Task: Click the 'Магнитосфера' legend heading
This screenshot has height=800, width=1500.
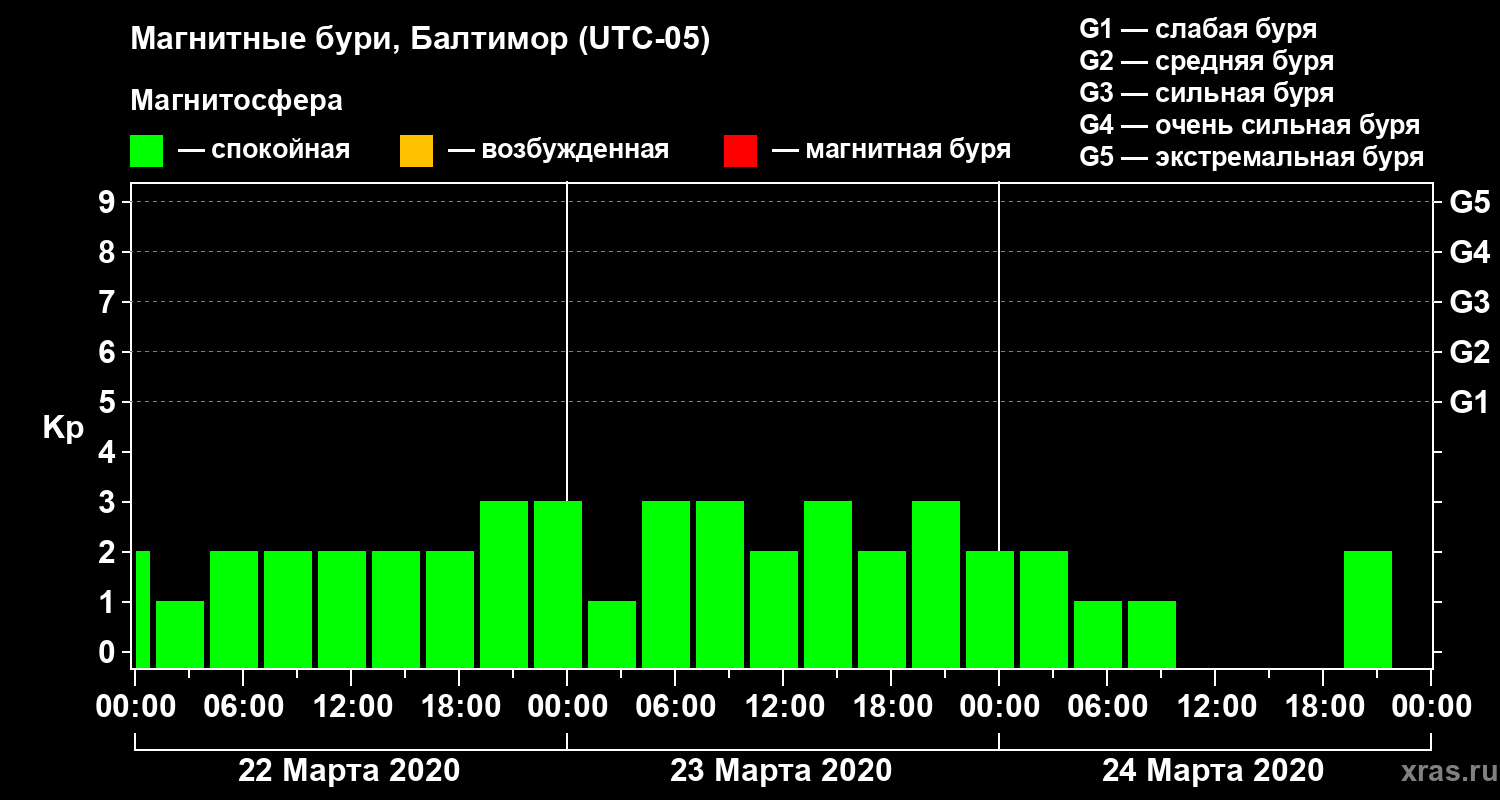Action: 237,101
